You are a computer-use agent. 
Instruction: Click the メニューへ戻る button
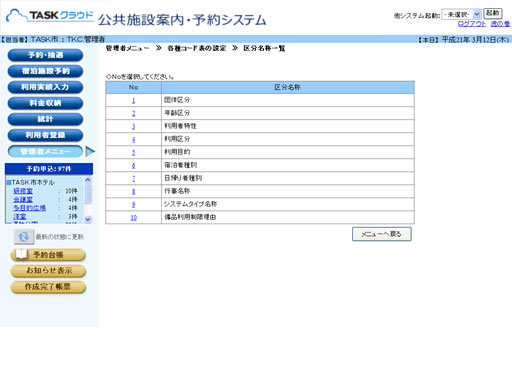[382, 234]
